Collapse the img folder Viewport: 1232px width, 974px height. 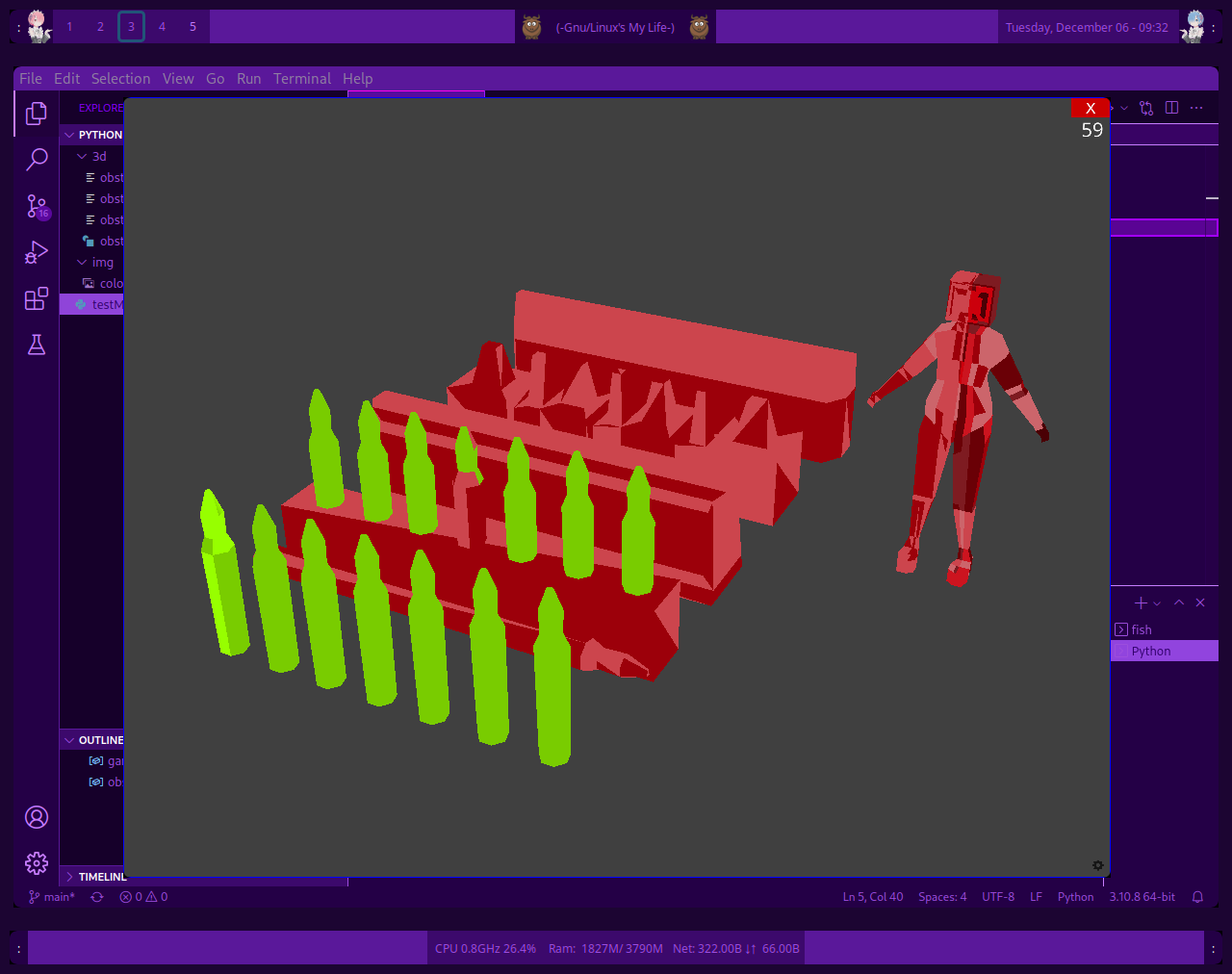[82, 262]
